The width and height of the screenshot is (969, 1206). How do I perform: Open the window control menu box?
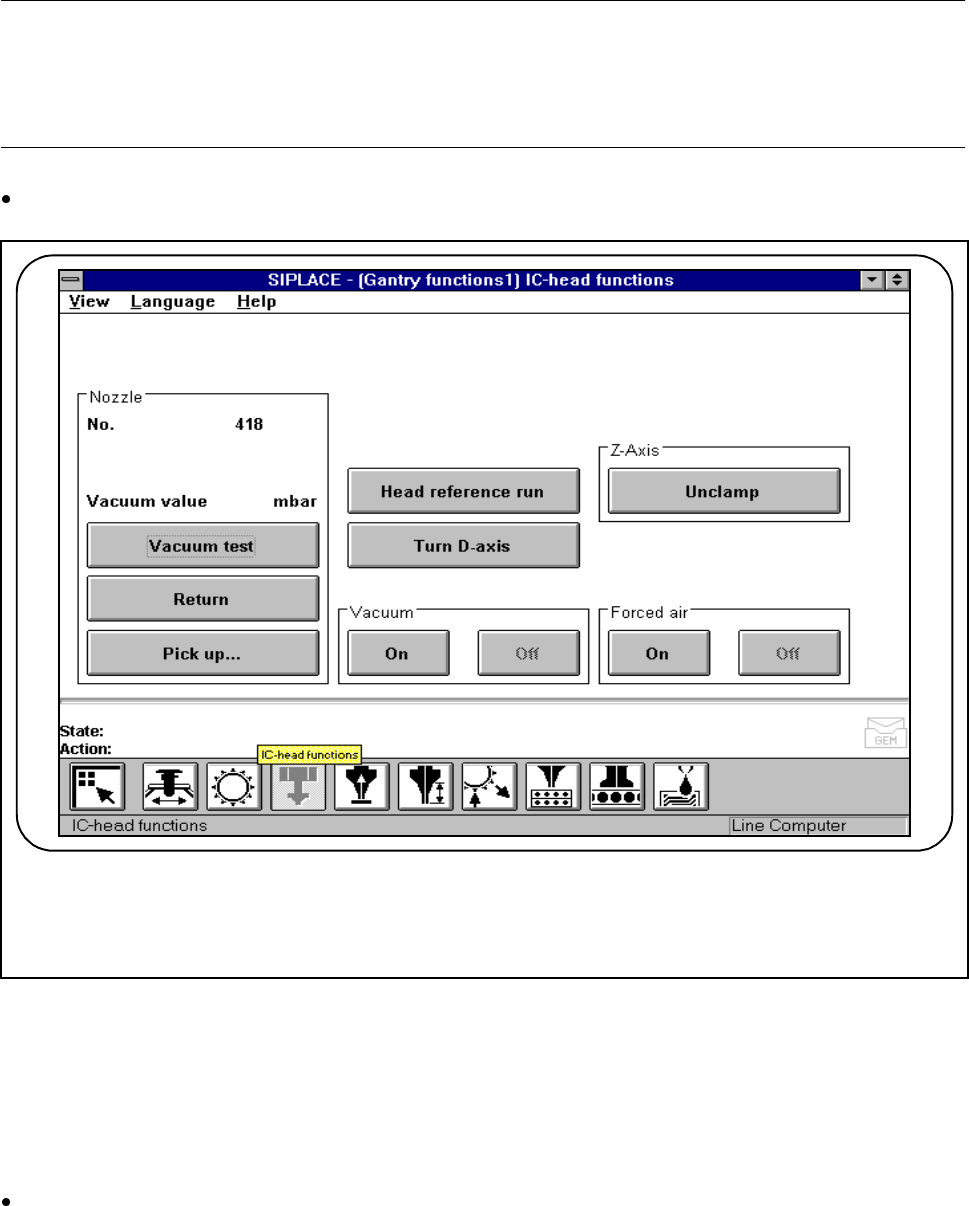(70, 281)
